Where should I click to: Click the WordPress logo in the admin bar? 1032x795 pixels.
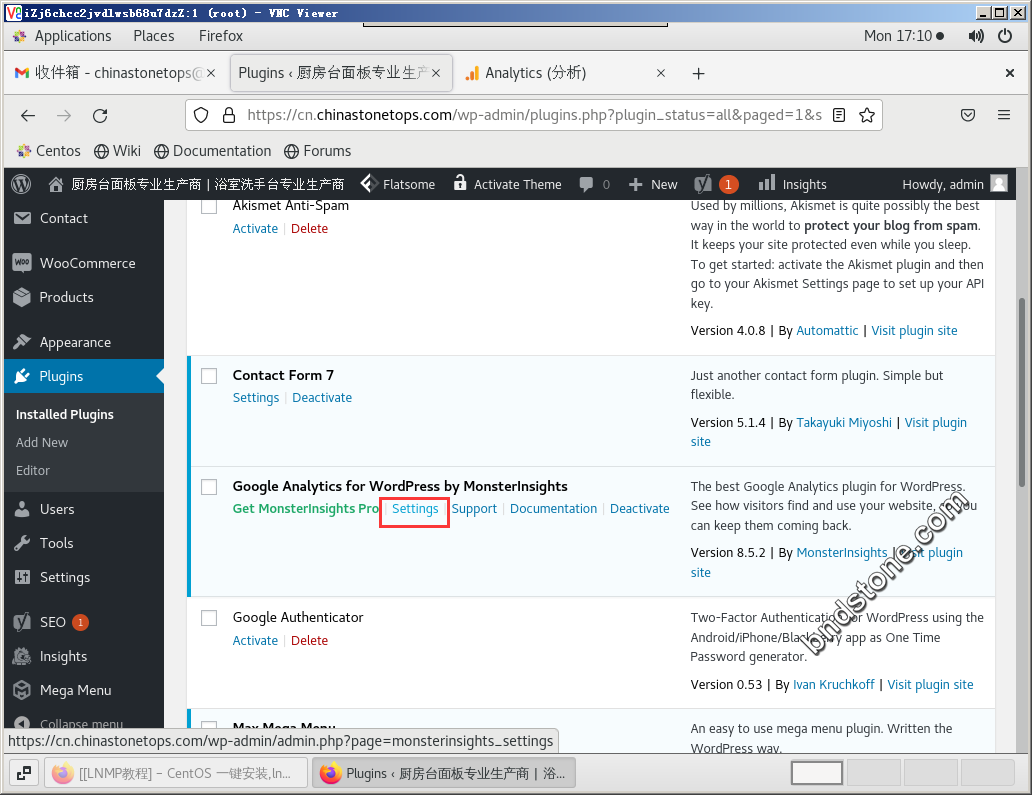[21, 184]
